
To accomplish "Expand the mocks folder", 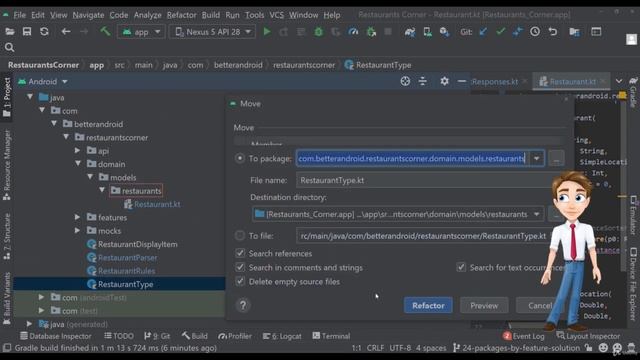I will click(x=77, y=231).
